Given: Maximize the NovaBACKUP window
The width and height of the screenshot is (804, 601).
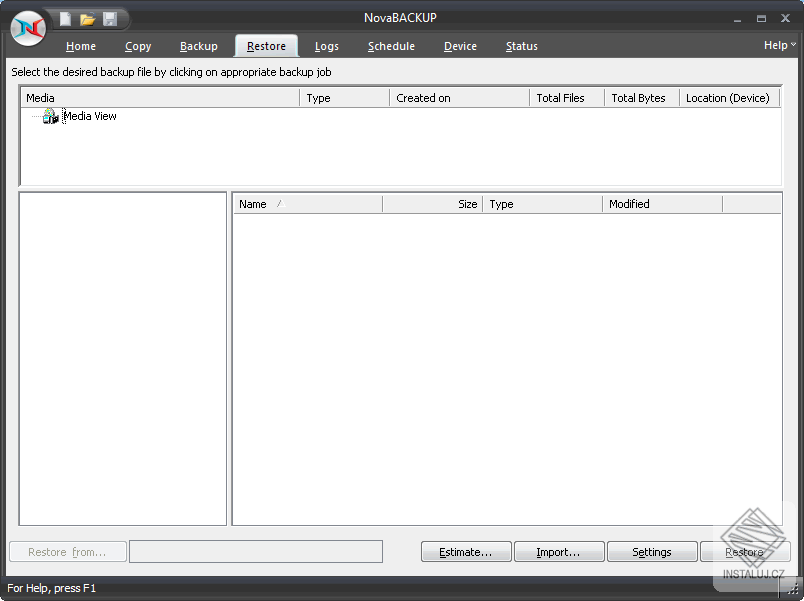Looking at the screenshot, I should click(761, 19).
